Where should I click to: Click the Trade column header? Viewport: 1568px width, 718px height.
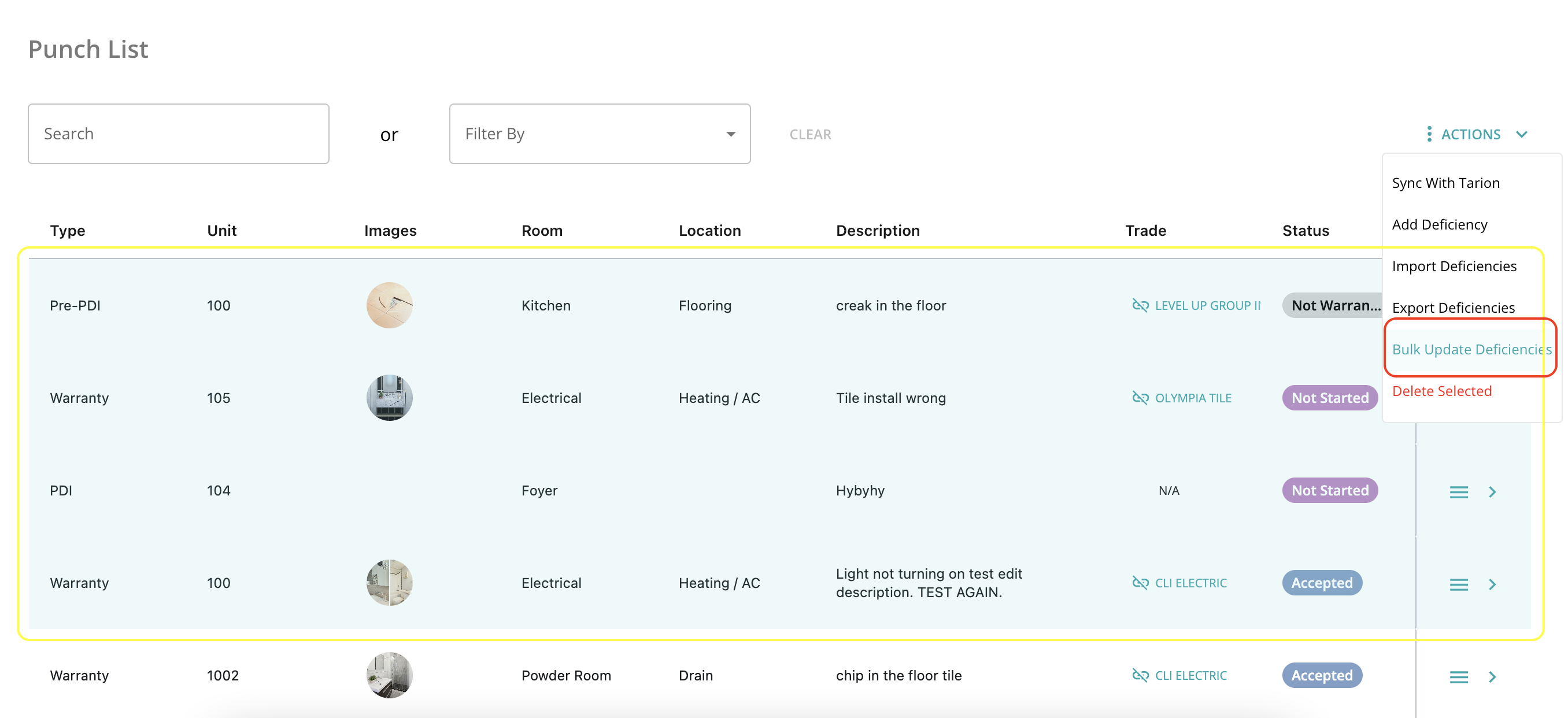coord(1145,231)
